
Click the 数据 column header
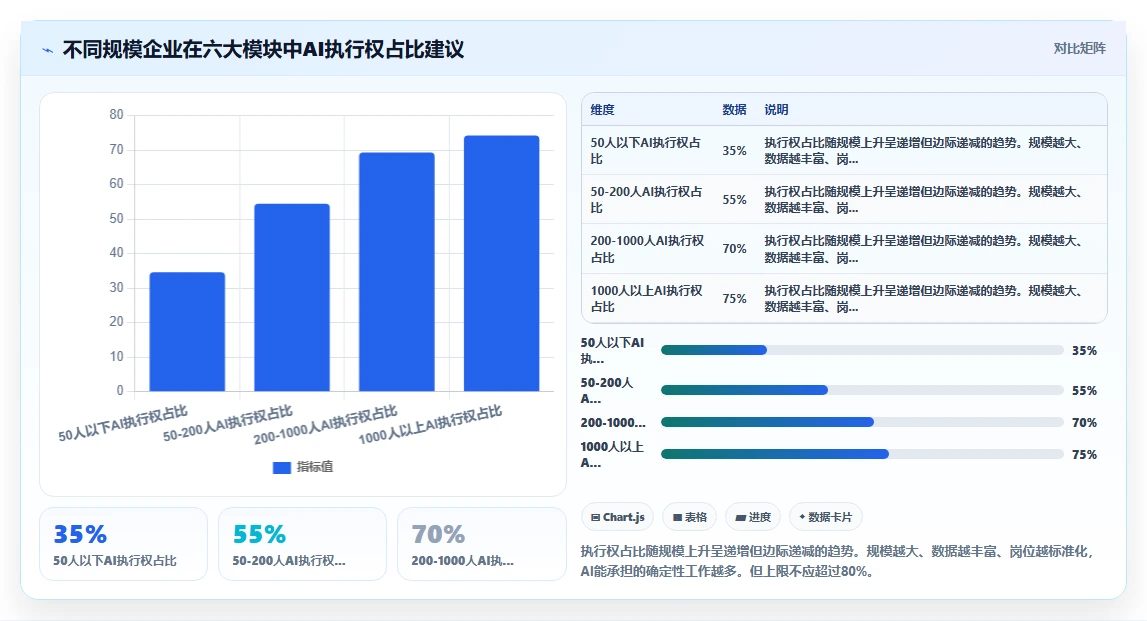click(x=734, y=110)
